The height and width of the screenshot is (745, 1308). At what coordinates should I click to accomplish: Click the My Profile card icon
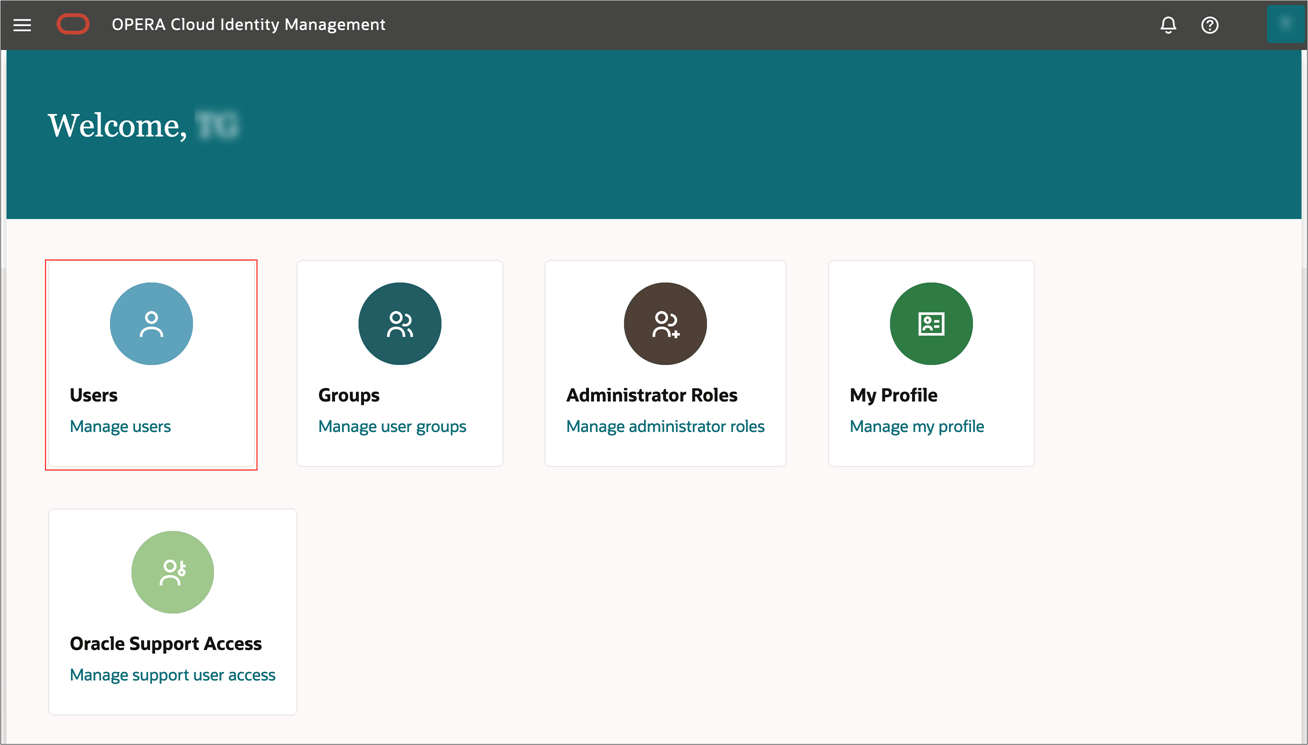931,324
